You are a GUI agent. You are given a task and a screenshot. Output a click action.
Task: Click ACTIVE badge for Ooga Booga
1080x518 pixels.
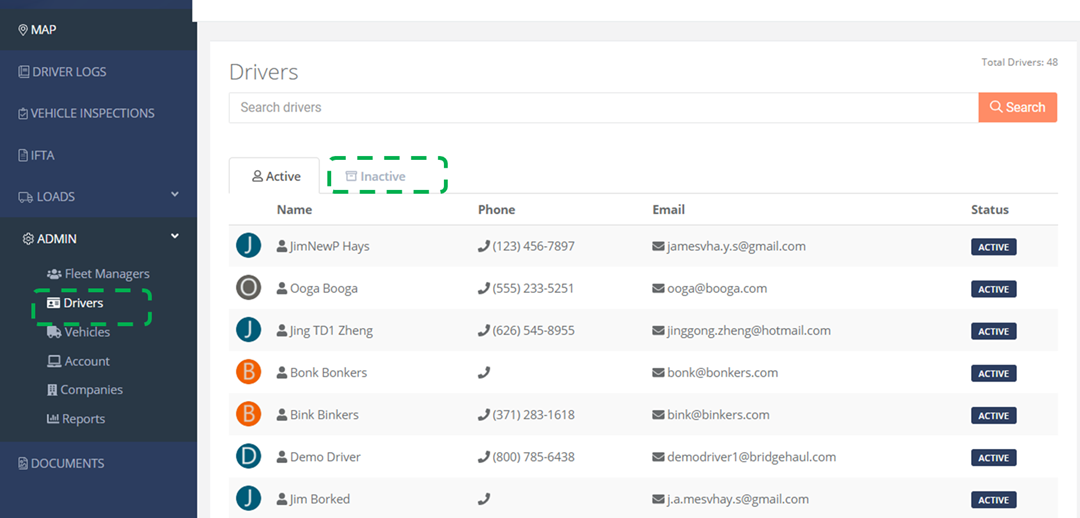(x=994, y=289)
